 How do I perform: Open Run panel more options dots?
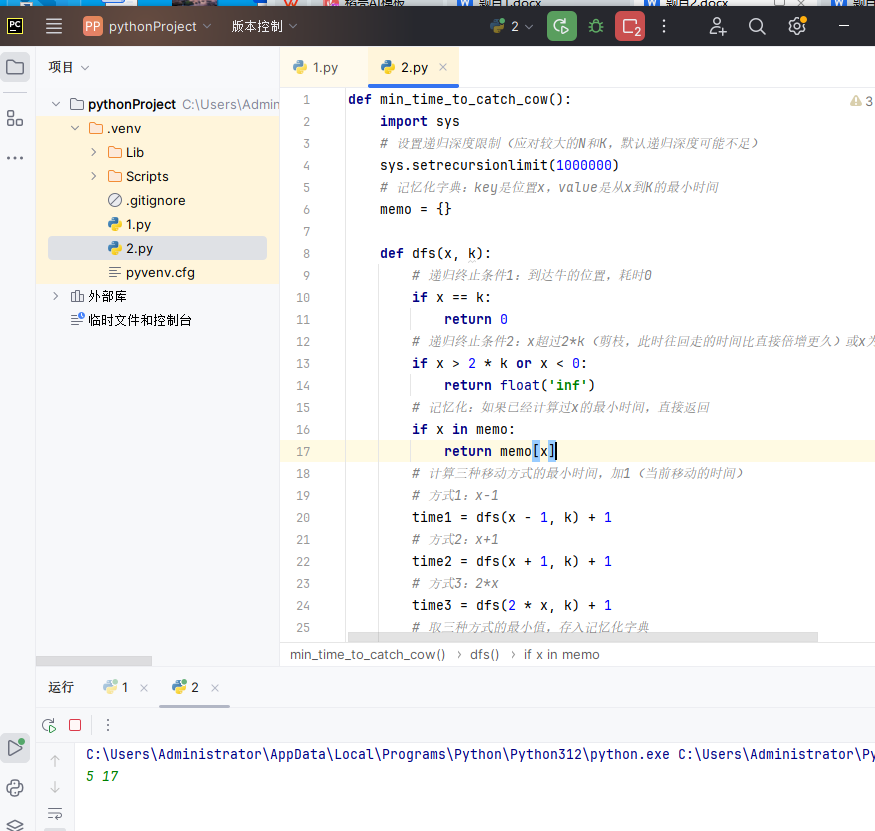(x=108, y=726)
